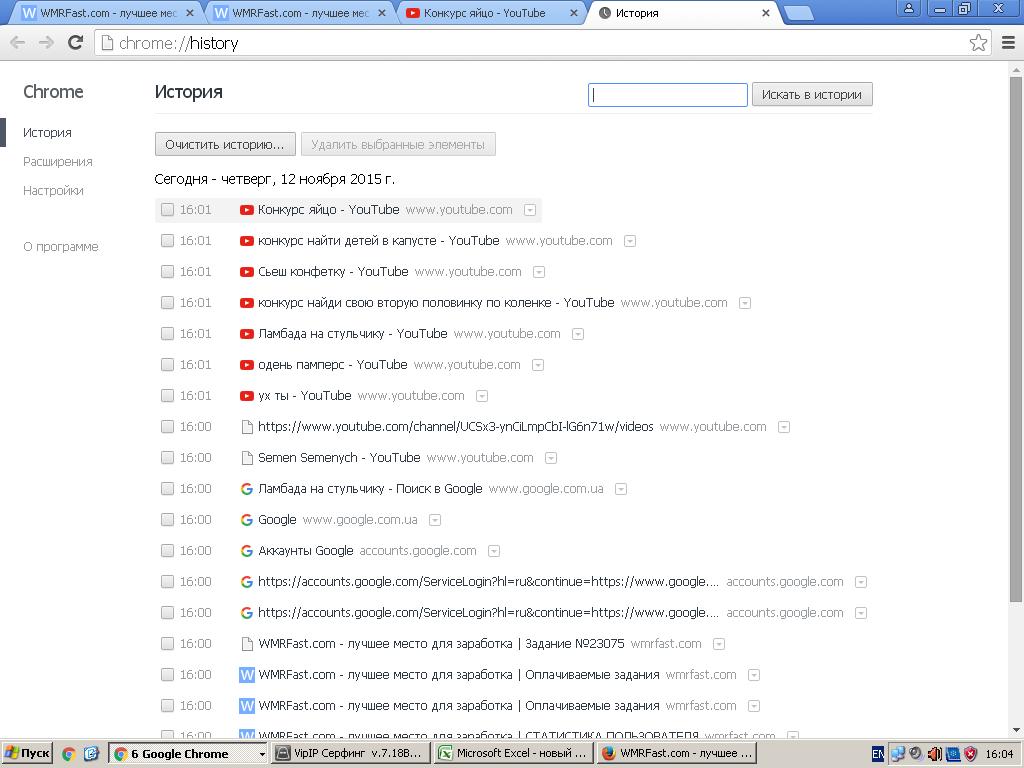This screenshot has height=768, width=1024.
Task: Open the new tab button
Action: point(798,13)
